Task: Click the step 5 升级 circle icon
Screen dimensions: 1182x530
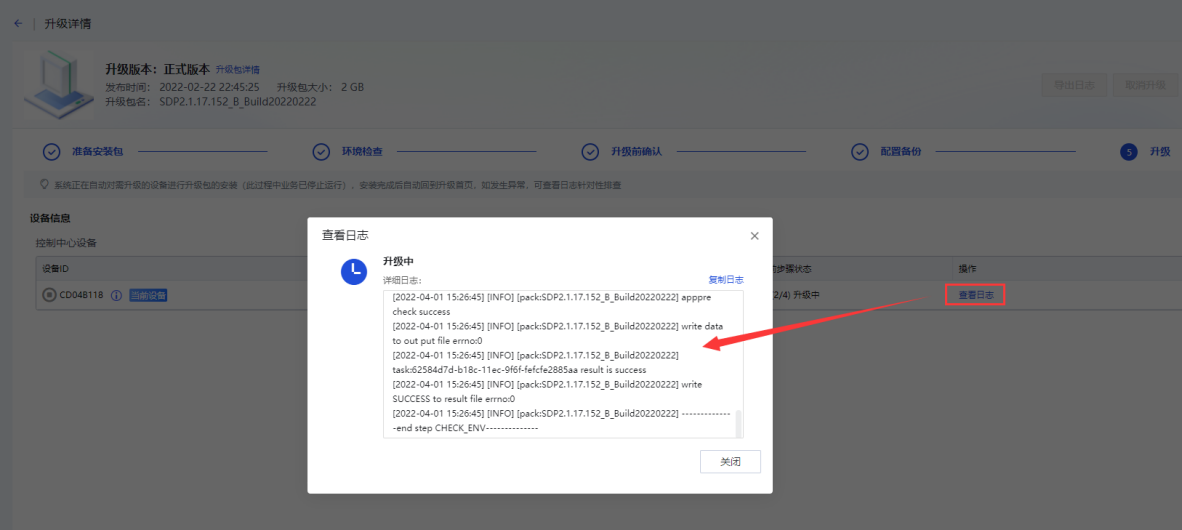Action: click(x=1129, y=152)
